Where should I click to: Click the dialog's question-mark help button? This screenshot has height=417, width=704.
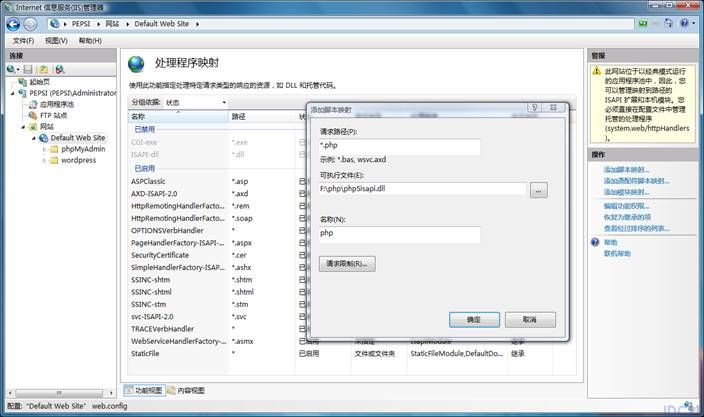coord(534,108)
